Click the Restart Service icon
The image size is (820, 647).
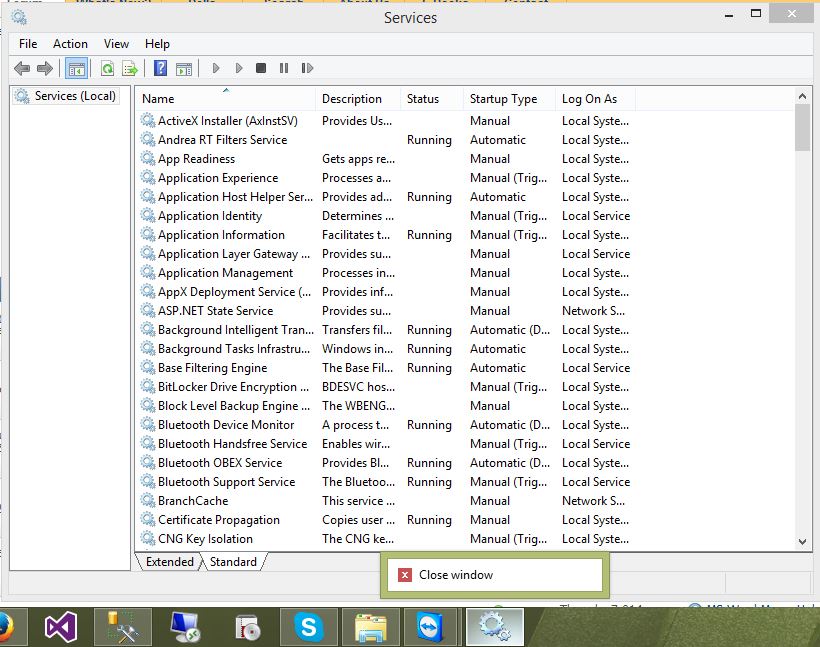[307, 68]
